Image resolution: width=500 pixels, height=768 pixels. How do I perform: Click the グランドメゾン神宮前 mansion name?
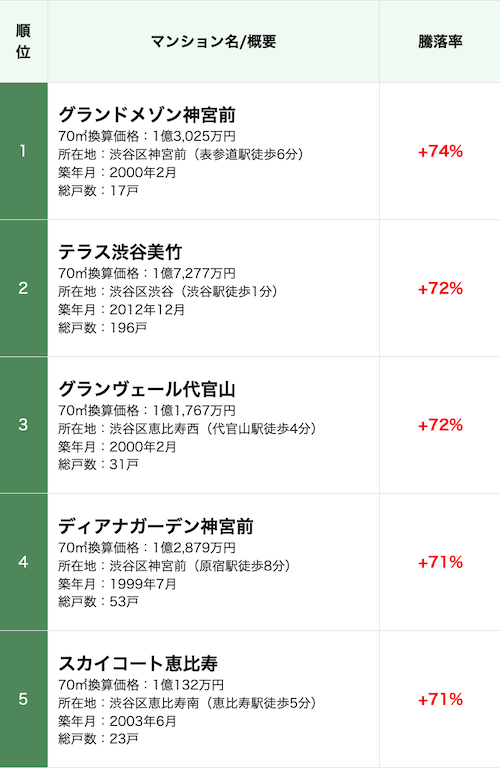(x=147, y=115)
